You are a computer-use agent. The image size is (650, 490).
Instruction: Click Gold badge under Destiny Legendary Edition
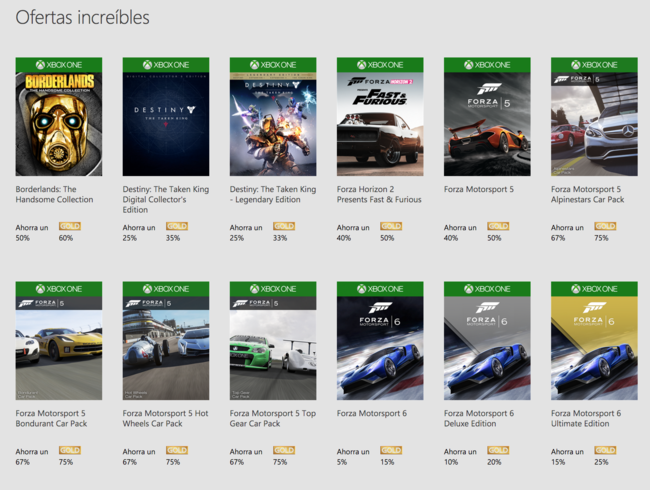[x=284, y=226]
